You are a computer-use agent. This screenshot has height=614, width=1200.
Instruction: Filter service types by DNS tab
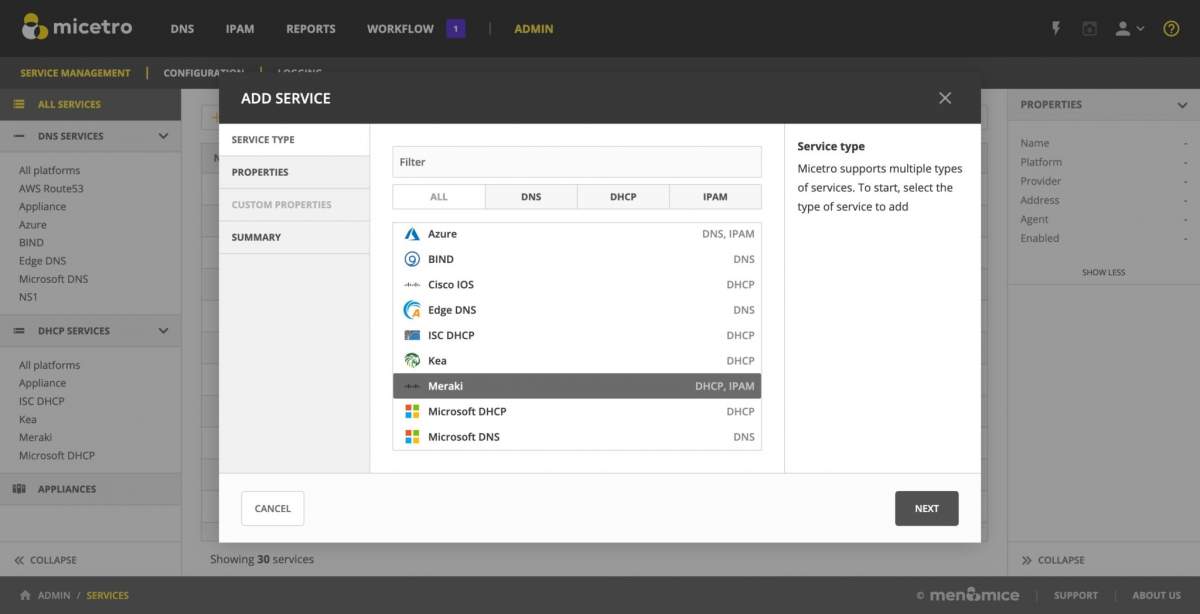(x=531, y=197)
